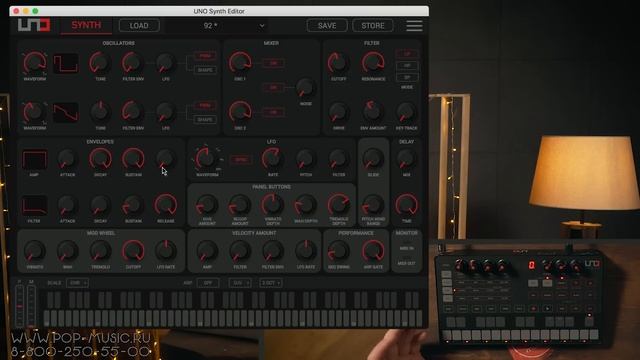Image resolution: width=640 pixels, height=360 pixels.
Task: Click oscillator 1 Waveform knob
Action: (35, 63)
